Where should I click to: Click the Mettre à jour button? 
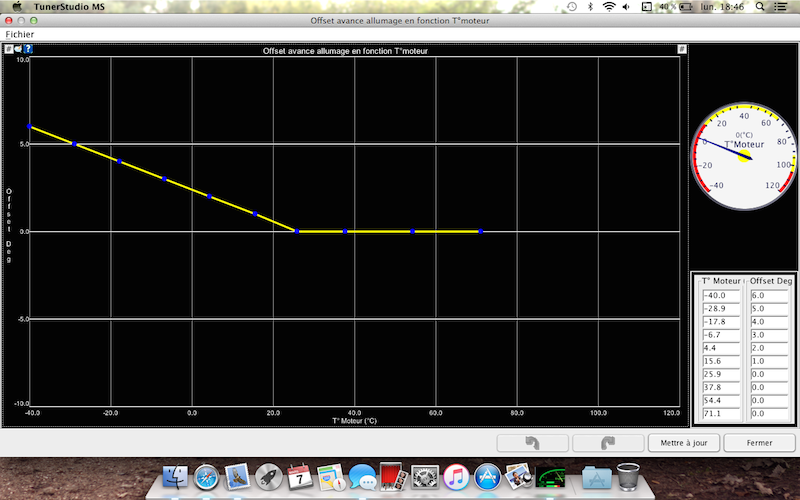tap(684, 443)
